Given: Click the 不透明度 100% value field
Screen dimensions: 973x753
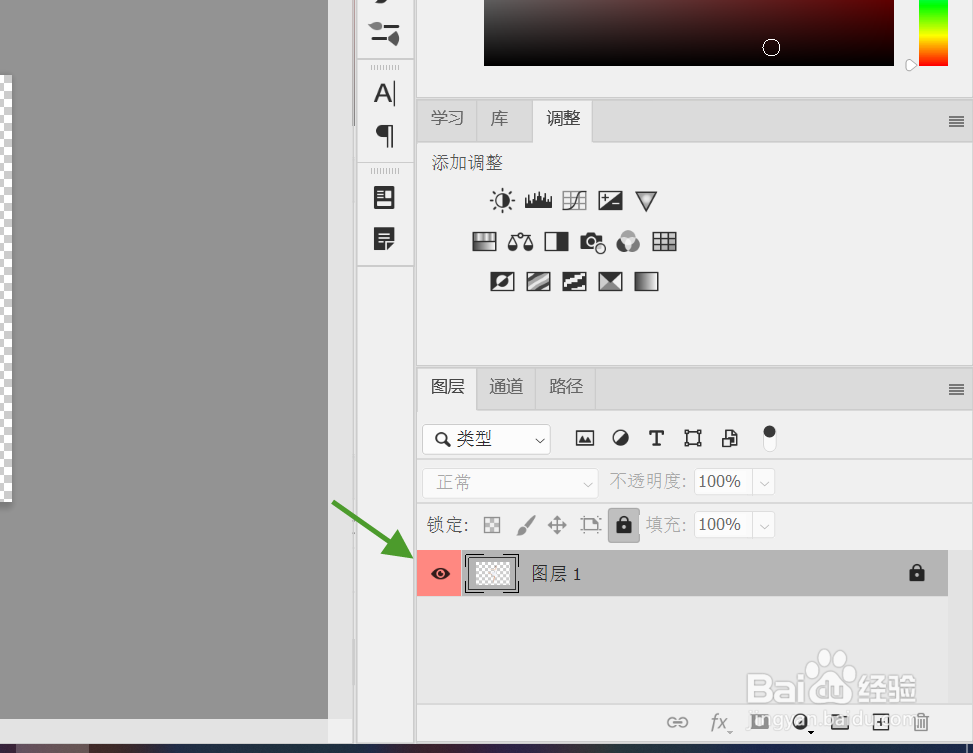Looking at the screenshot, I should pyautogui.click(x=723, y=482).
